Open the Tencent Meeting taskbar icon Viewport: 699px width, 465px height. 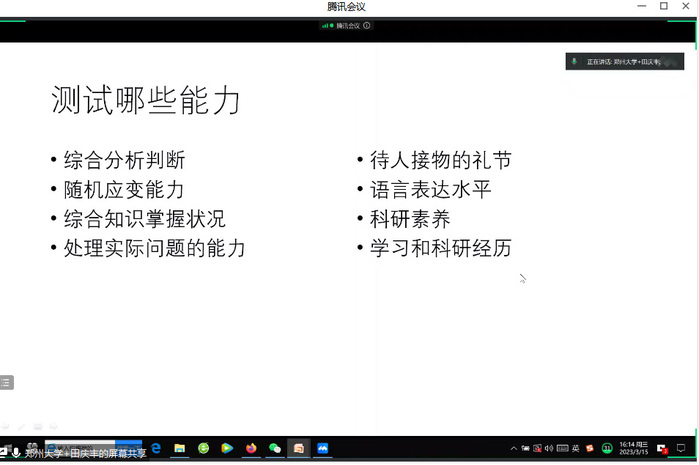tap(322, 448)
